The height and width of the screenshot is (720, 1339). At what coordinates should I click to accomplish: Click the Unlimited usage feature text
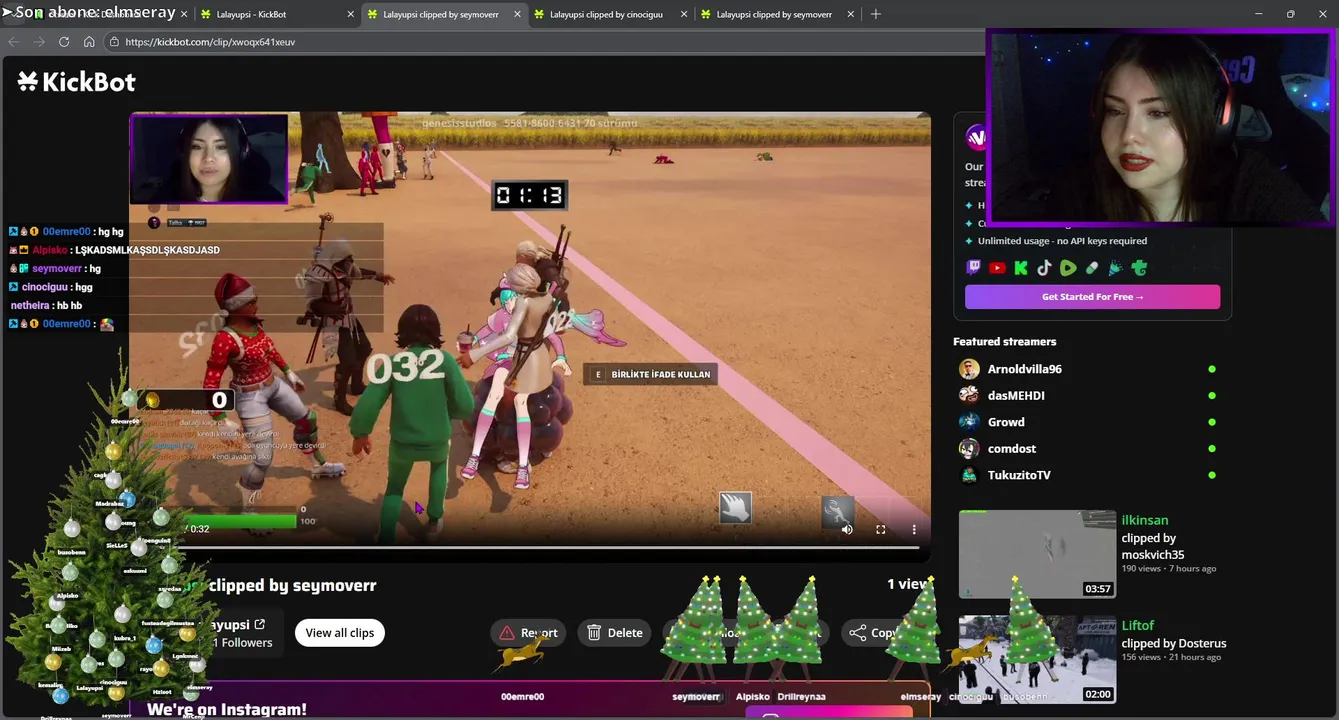(x=1062, y=241)
